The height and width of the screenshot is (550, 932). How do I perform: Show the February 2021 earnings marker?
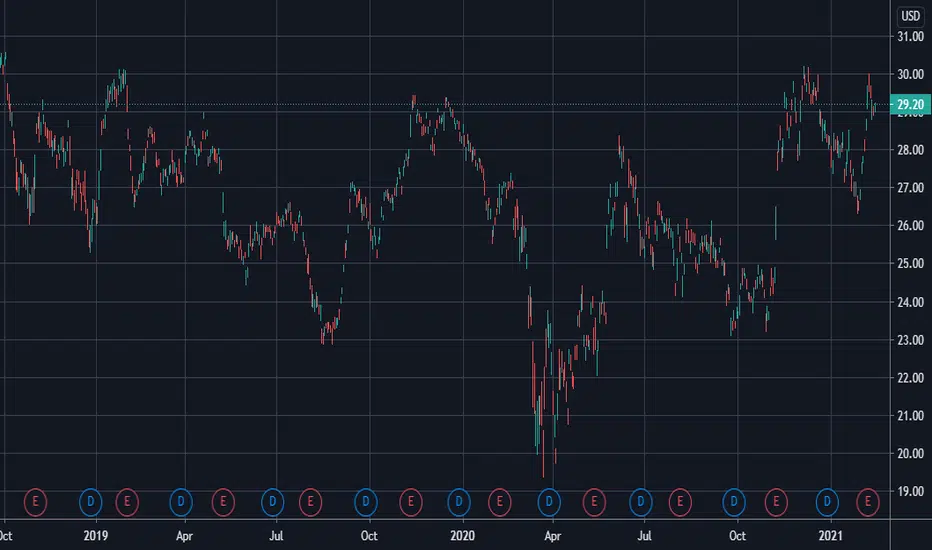[x=868, y=502]
